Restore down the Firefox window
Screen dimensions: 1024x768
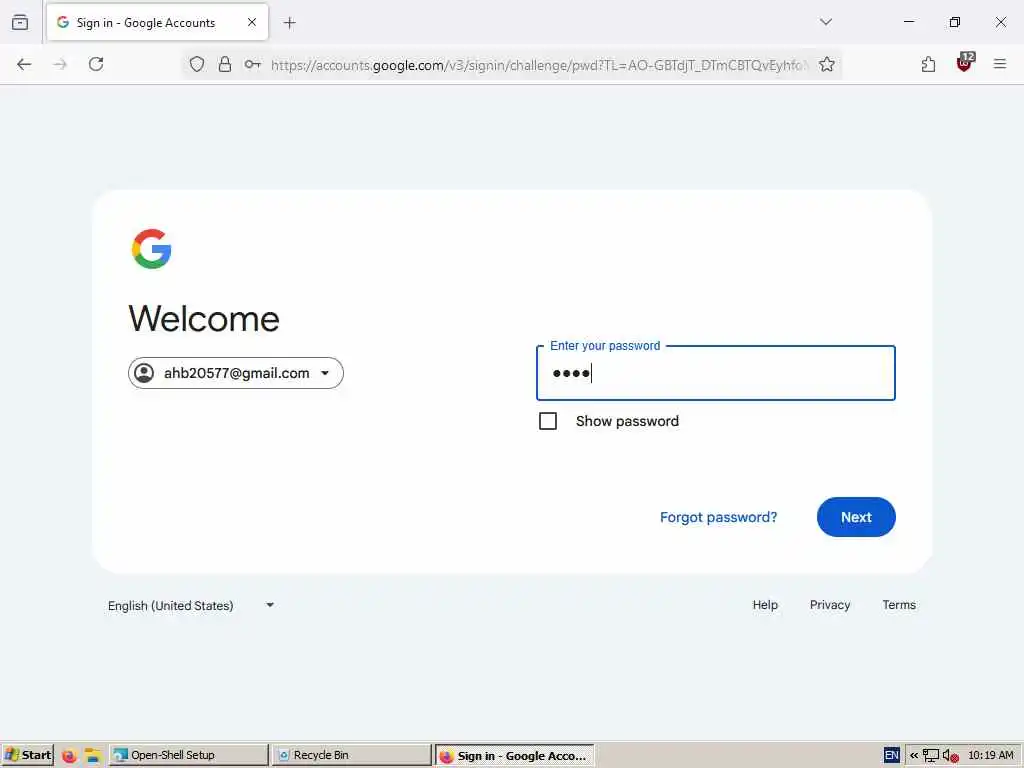point(955,22)
